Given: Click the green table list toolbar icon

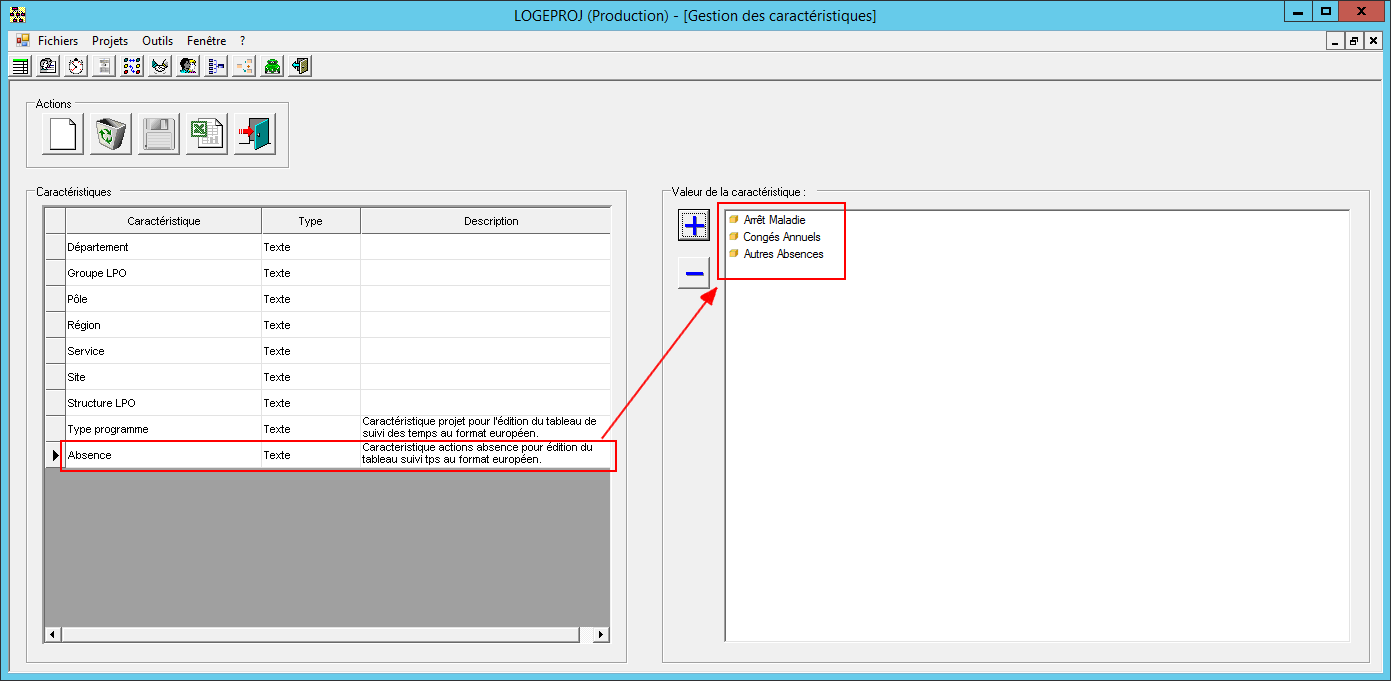Looking at the screenshot, I should coord(20,67).
